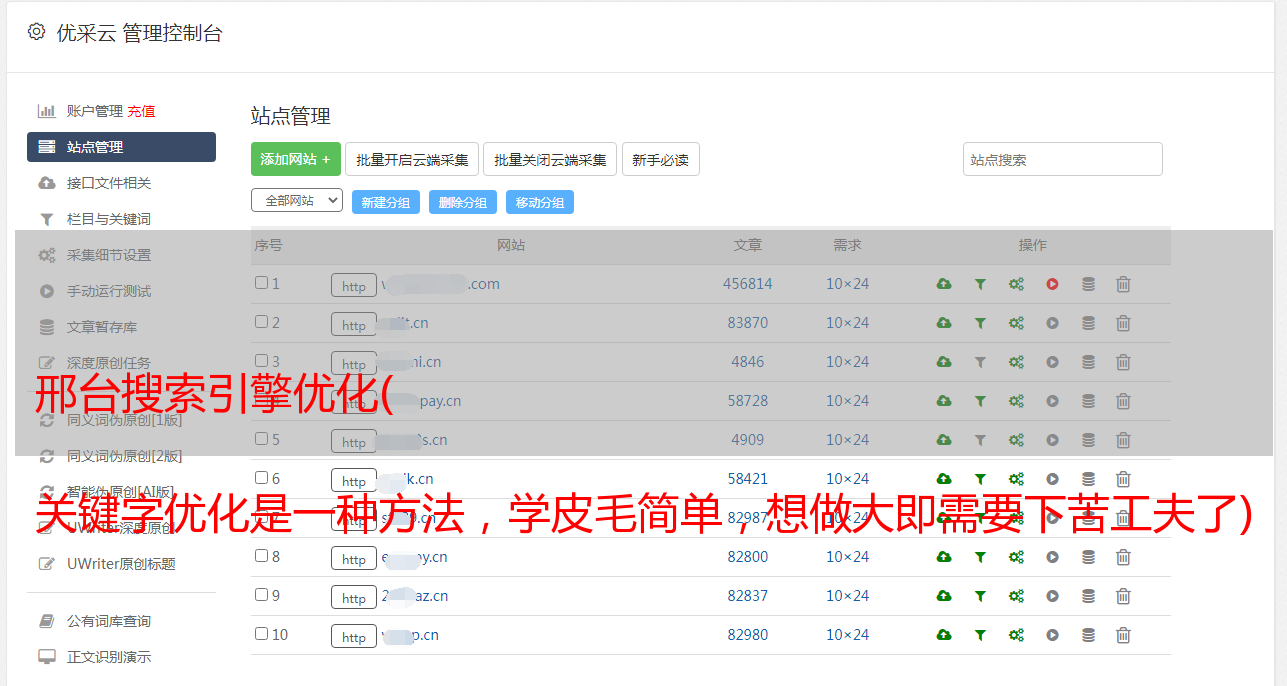The image size is (1287, 686).
Task: Run site 10 with the play icon
Action: point(1052,635)
